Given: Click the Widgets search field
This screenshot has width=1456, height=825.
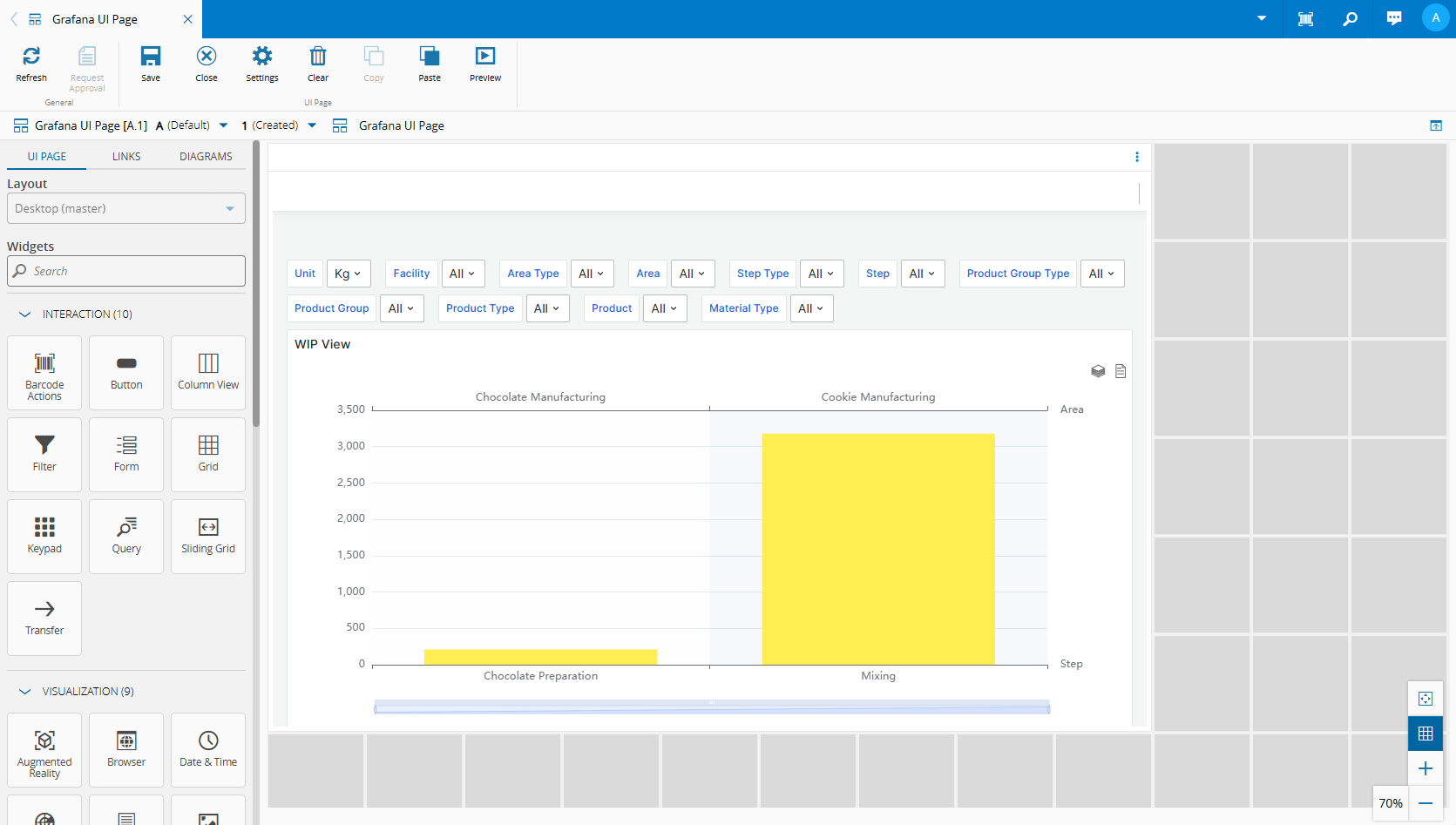Looking at the screenshot, I should [x=126, y=272].
